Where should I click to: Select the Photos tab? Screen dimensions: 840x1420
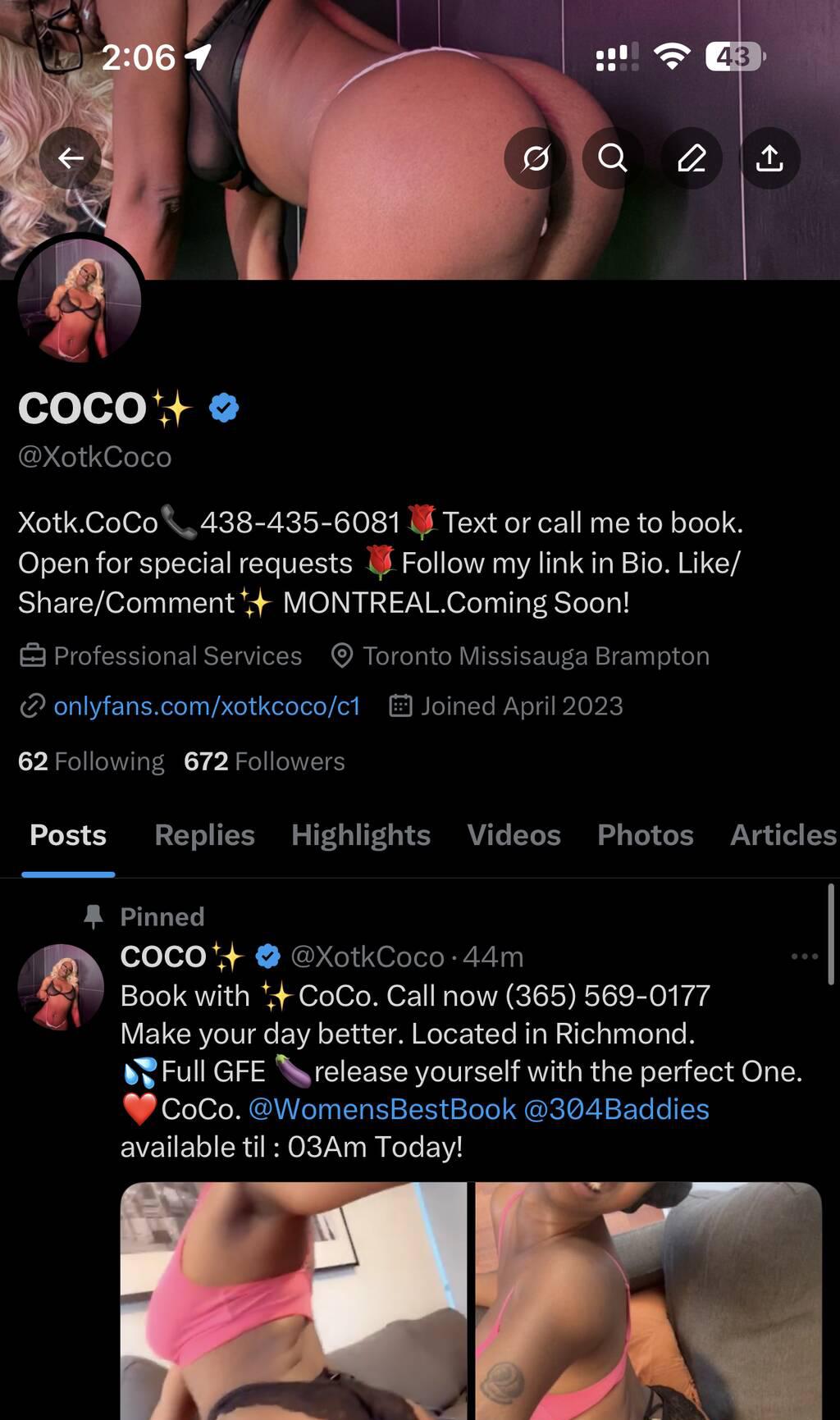coord(646,835)
